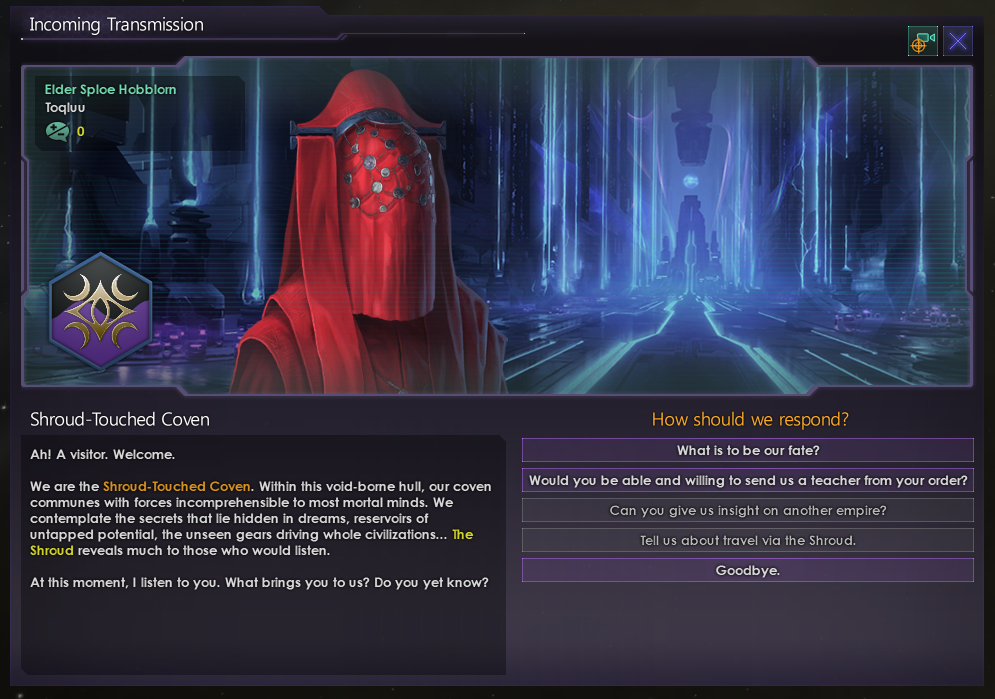Click the Shroud-Touched Coven heading
The height and width of the screenshot is (699, 995).
click(x=120, y=419)
